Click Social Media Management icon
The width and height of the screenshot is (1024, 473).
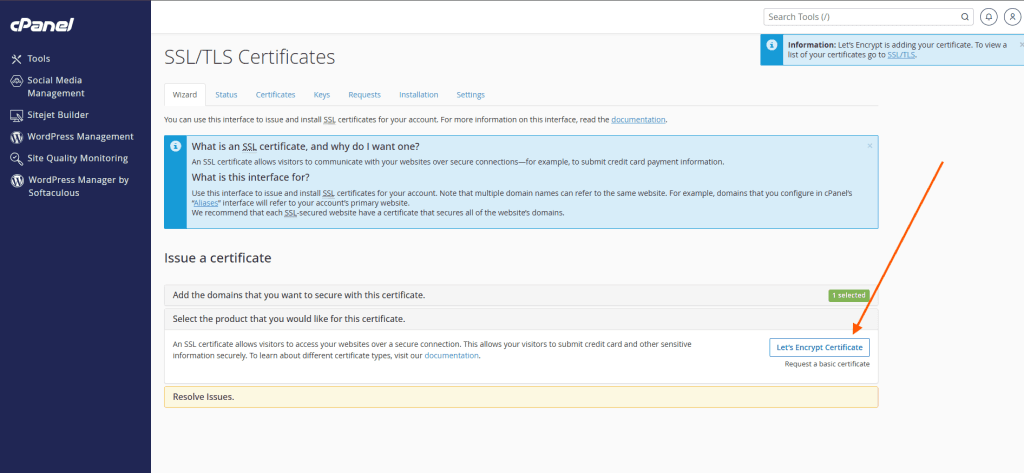[x=17, y=80]
